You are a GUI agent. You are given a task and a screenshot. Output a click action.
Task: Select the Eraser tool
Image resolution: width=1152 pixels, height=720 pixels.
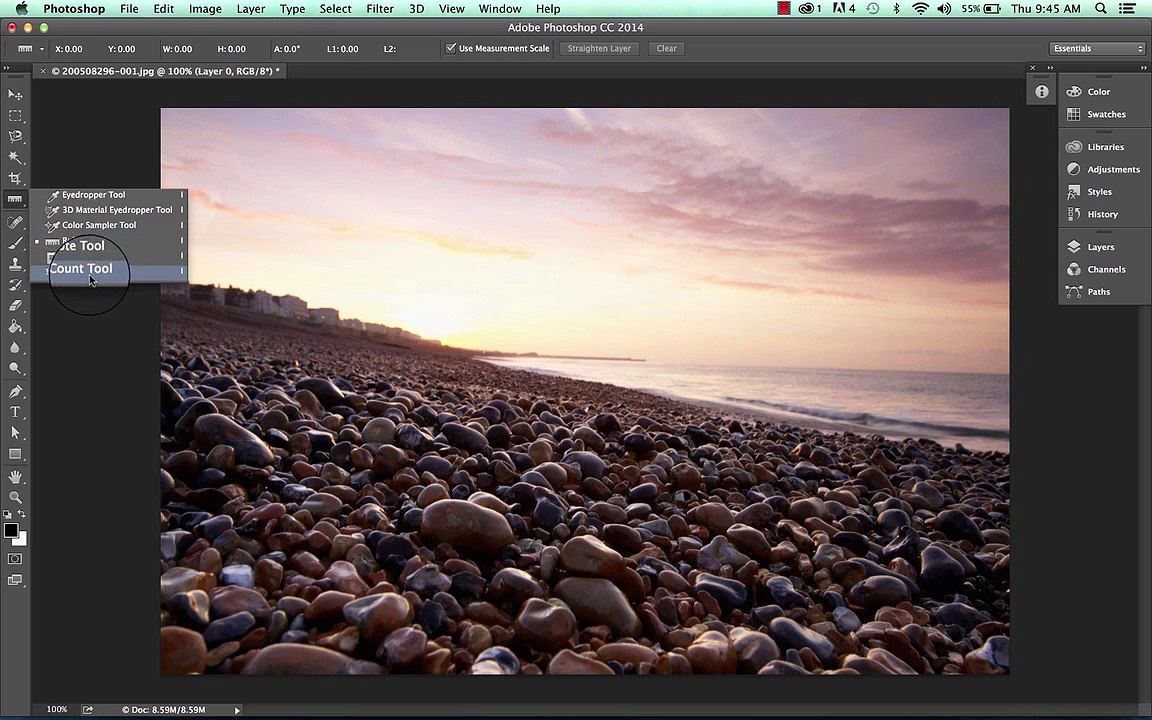tap(15, 306)
